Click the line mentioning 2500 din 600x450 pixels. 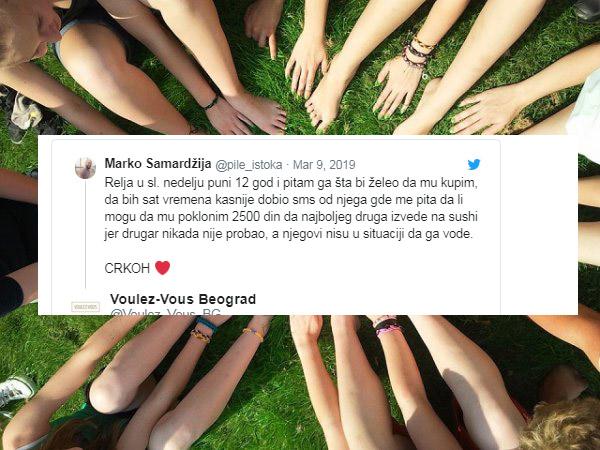point(291,217)
